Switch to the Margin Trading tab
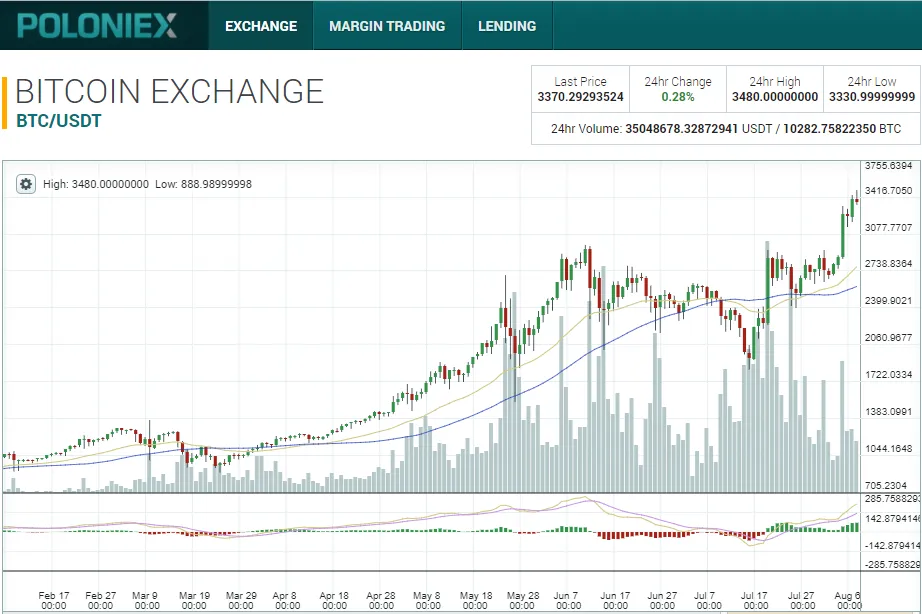This screenshot has height=614, width=922. [x=387, y=26]
